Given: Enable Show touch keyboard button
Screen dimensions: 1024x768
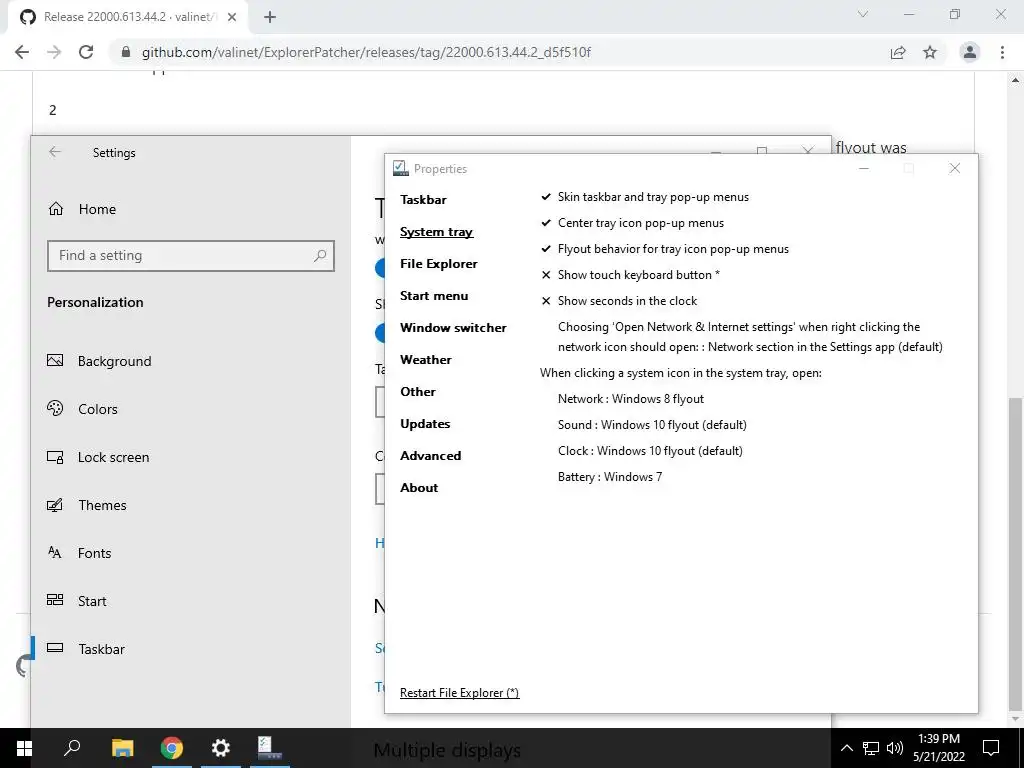Looking at the screenshot, I should tap(630, 275).
